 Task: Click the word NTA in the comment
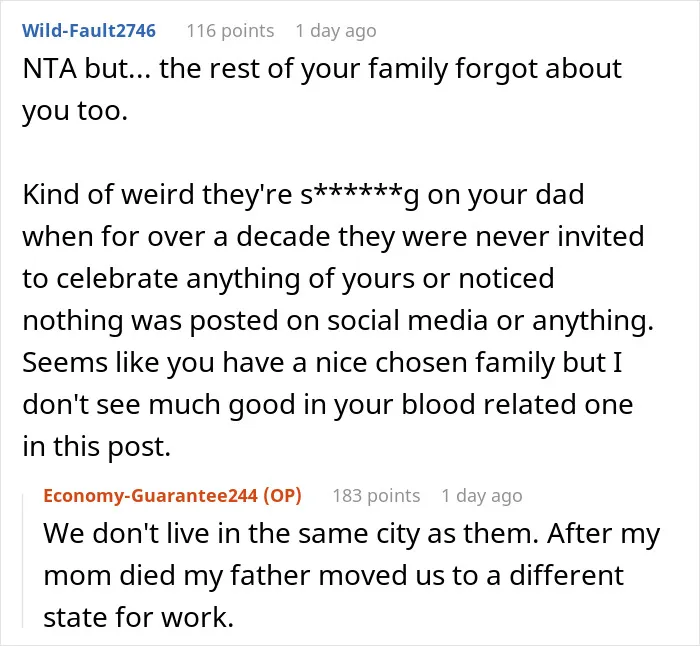pyautogui.click(x=49, y=69)
